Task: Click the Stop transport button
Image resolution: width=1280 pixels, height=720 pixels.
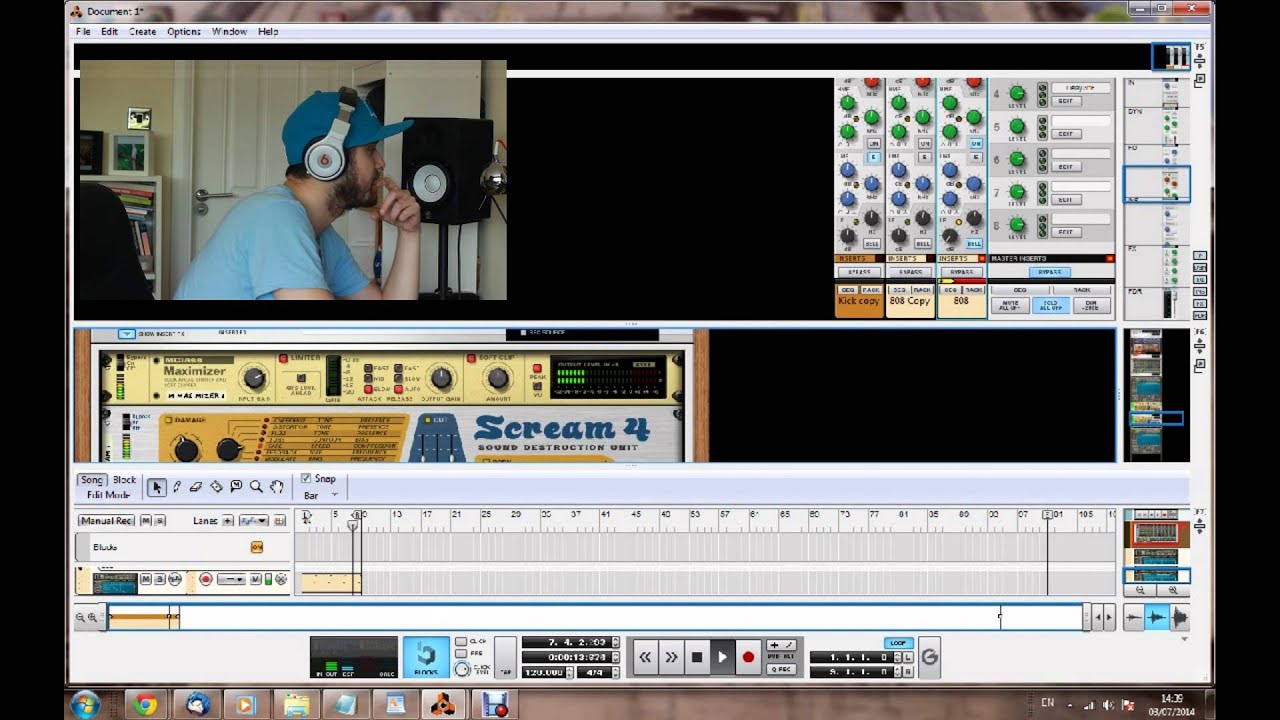Action: click(x=697, y=657)
